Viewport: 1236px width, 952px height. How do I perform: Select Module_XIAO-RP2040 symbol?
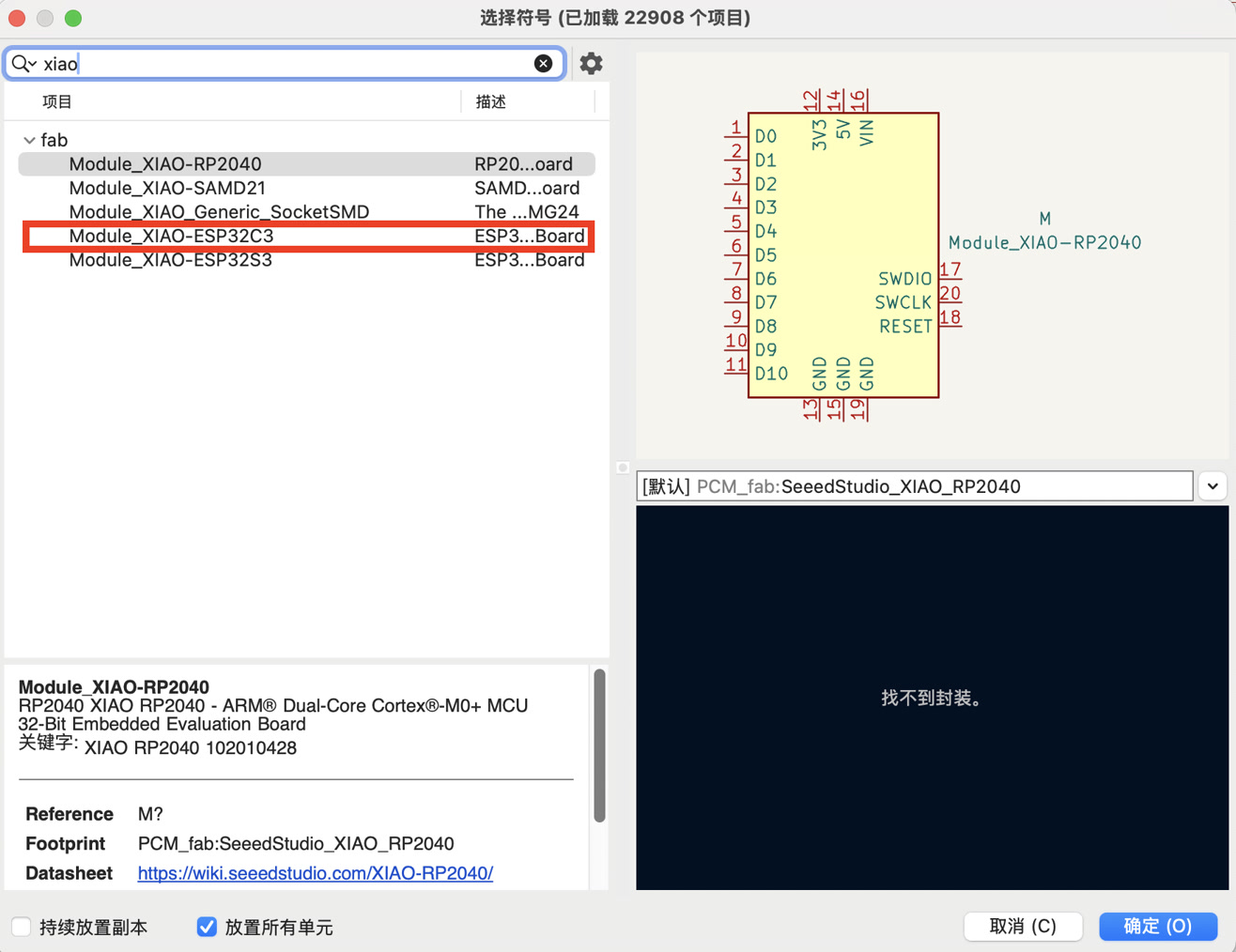point(306,163)
